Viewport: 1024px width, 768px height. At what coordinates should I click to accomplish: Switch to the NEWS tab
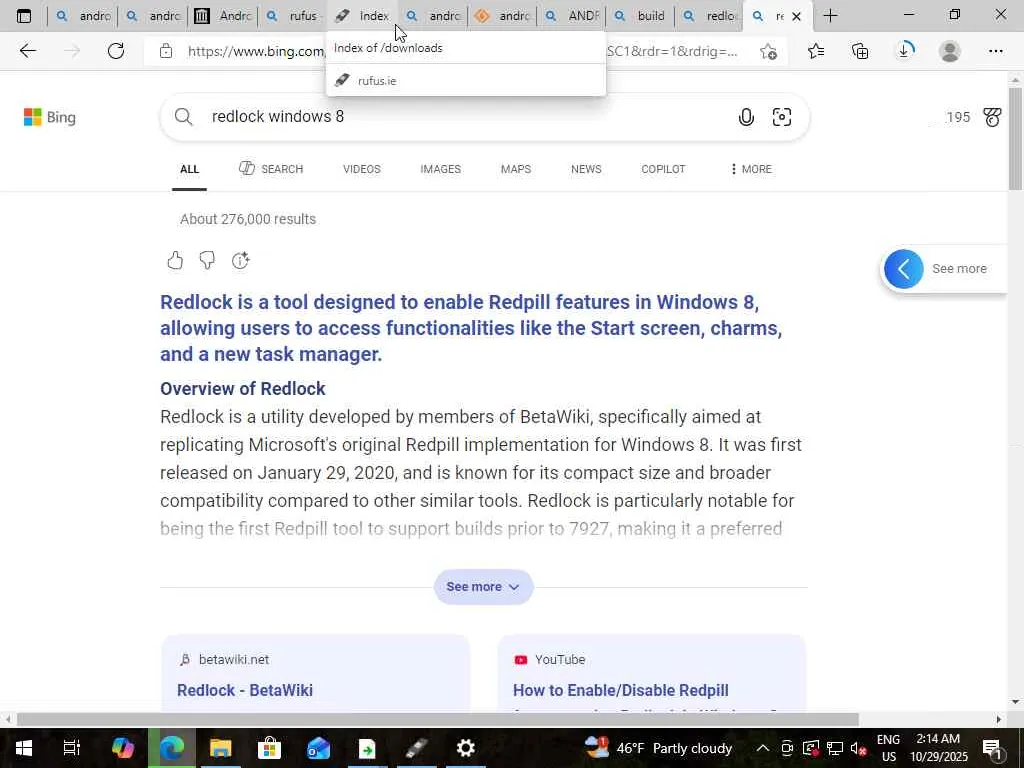[586, 169]
